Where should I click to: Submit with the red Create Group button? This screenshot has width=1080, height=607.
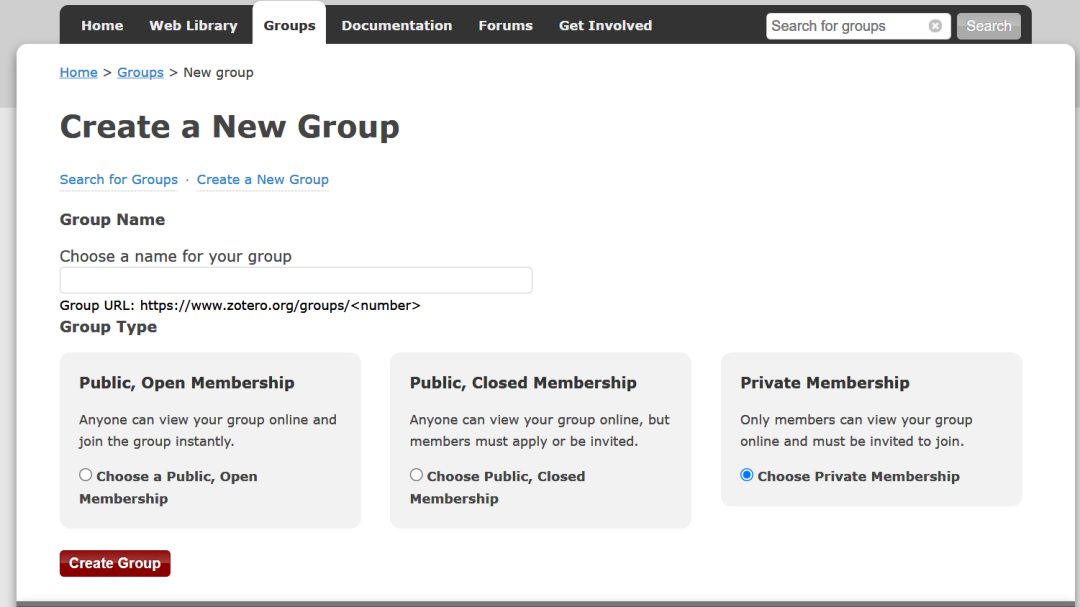coord(115,563)
